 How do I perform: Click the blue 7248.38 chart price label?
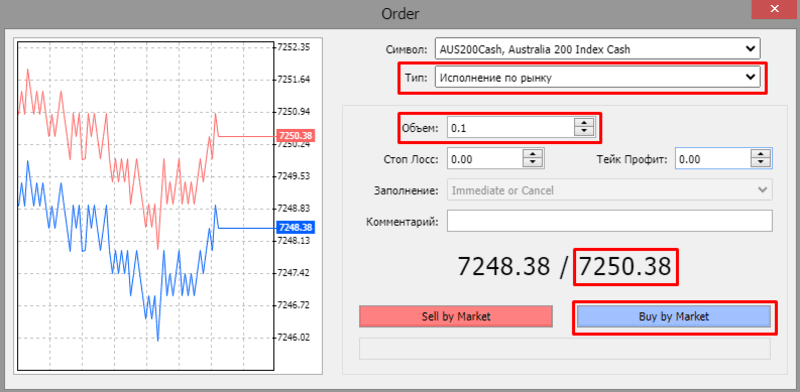click(295, 227)
